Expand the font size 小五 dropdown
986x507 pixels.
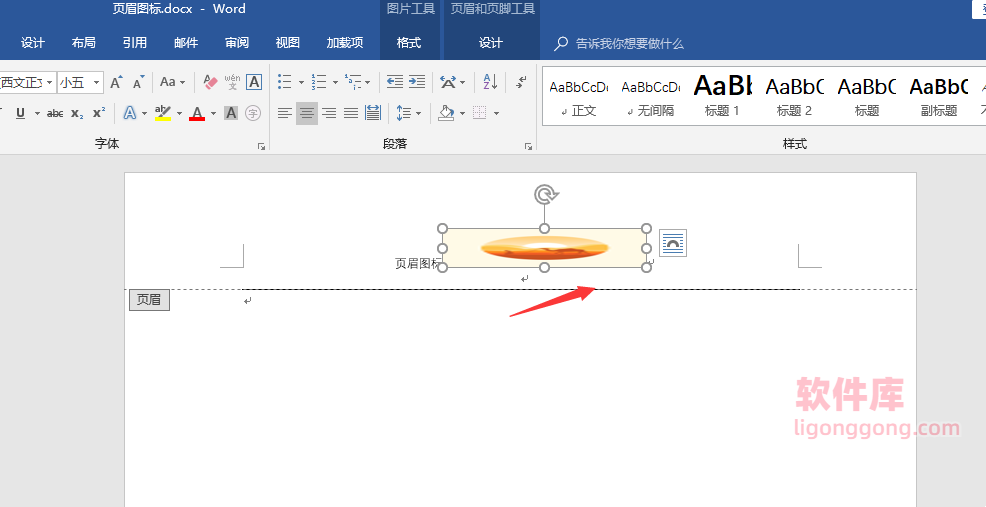(97, 82)
